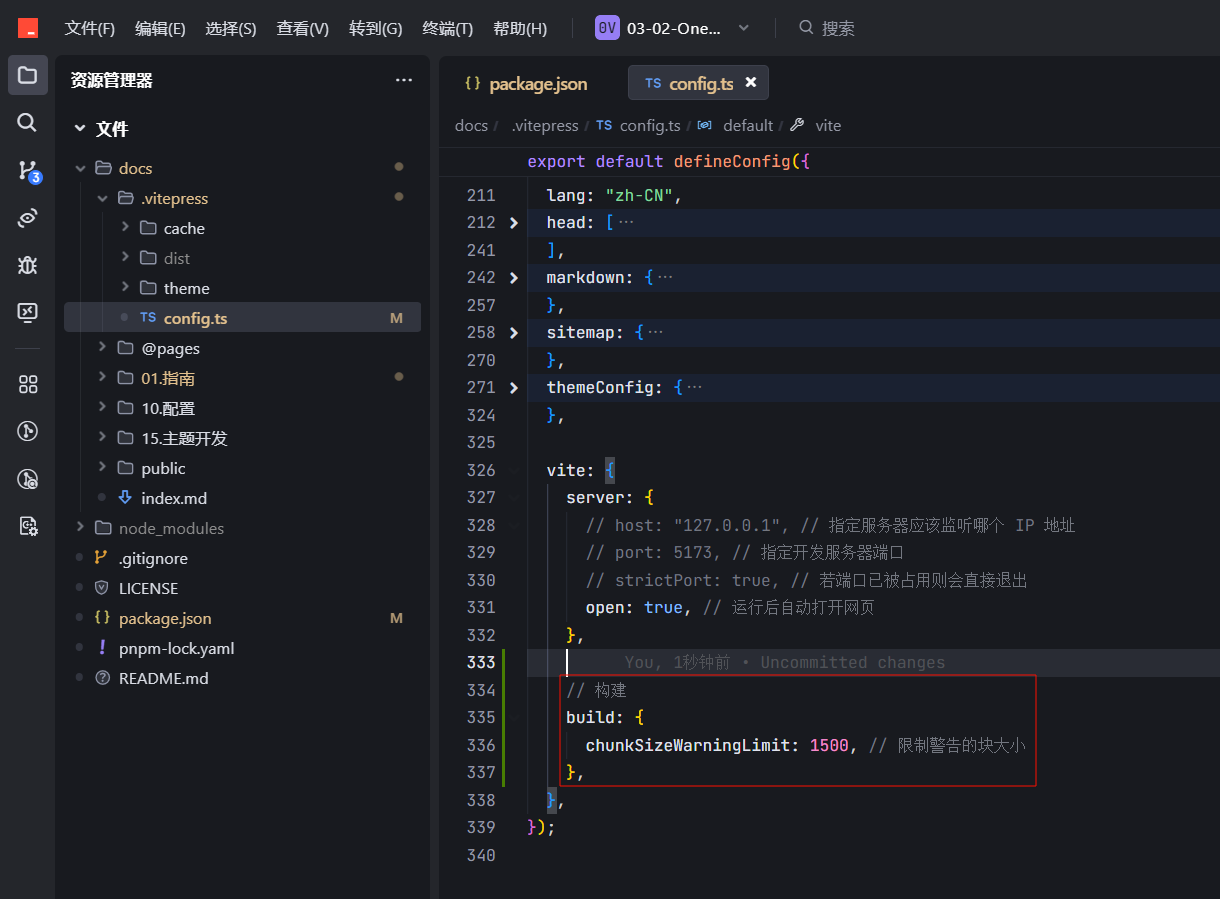Open the 文件(F) menu
Screen dimensions: 1220x899
point(90,28)
